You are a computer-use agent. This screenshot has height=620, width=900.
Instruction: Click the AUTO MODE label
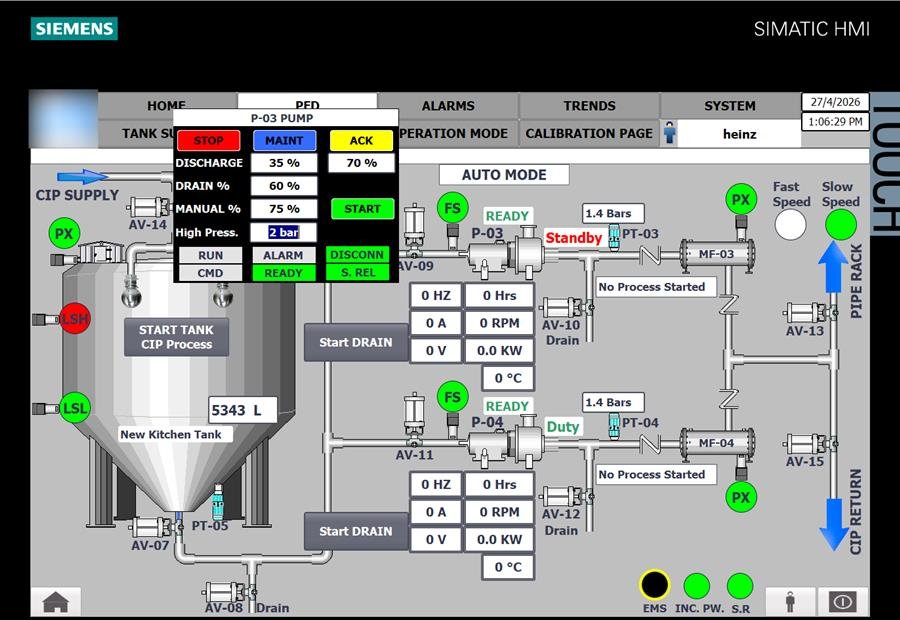tap(504, 175)
